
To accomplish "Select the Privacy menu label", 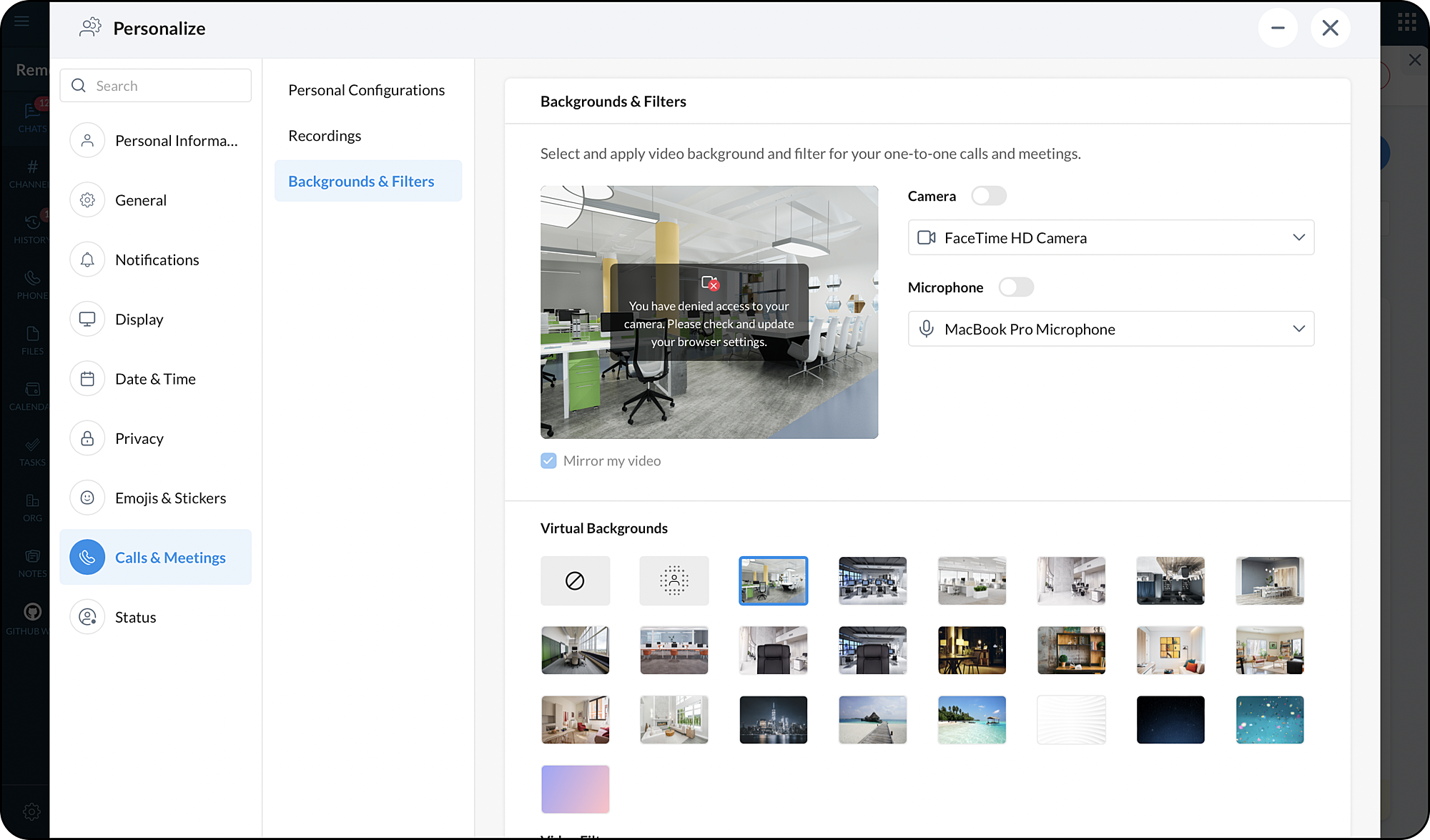I will [x=139, y=438].
